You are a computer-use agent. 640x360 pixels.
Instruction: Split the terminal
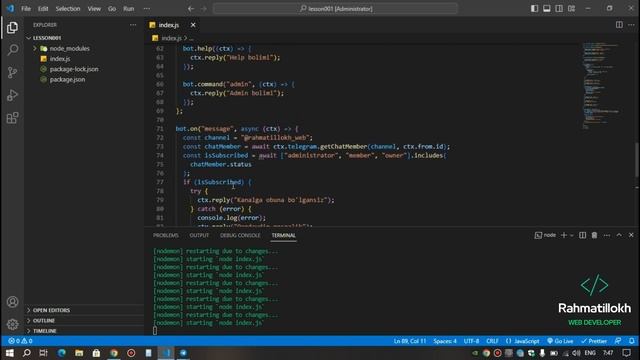582,235
